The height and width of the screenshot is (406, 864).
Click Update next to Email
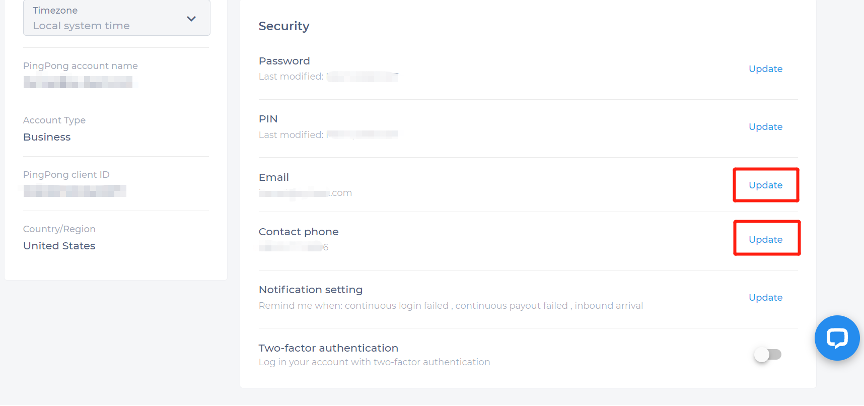tap(765, 185)
